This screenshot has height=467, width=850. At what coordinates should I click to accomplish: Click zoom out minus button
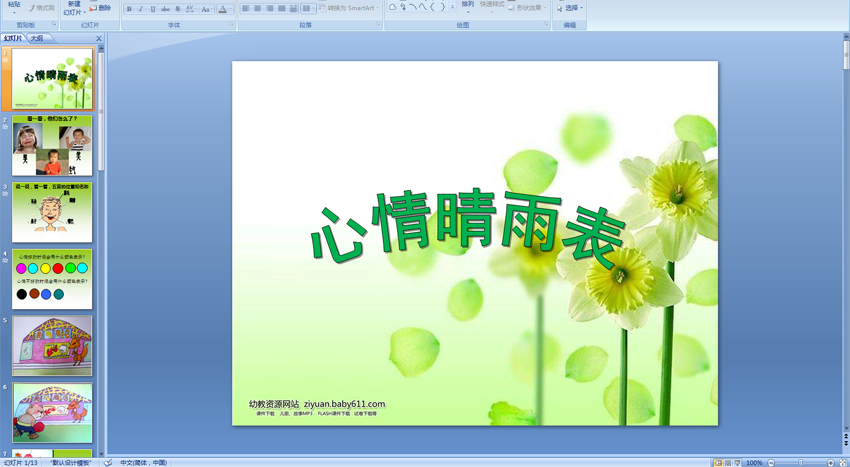click(x=771, y=463)
